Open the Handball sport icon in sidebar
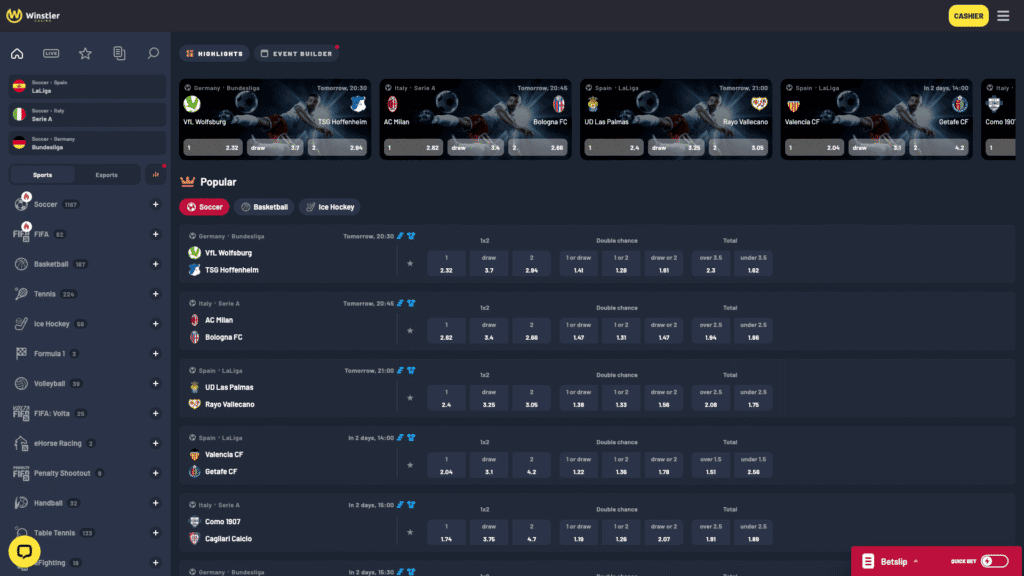 pos(22,503)
